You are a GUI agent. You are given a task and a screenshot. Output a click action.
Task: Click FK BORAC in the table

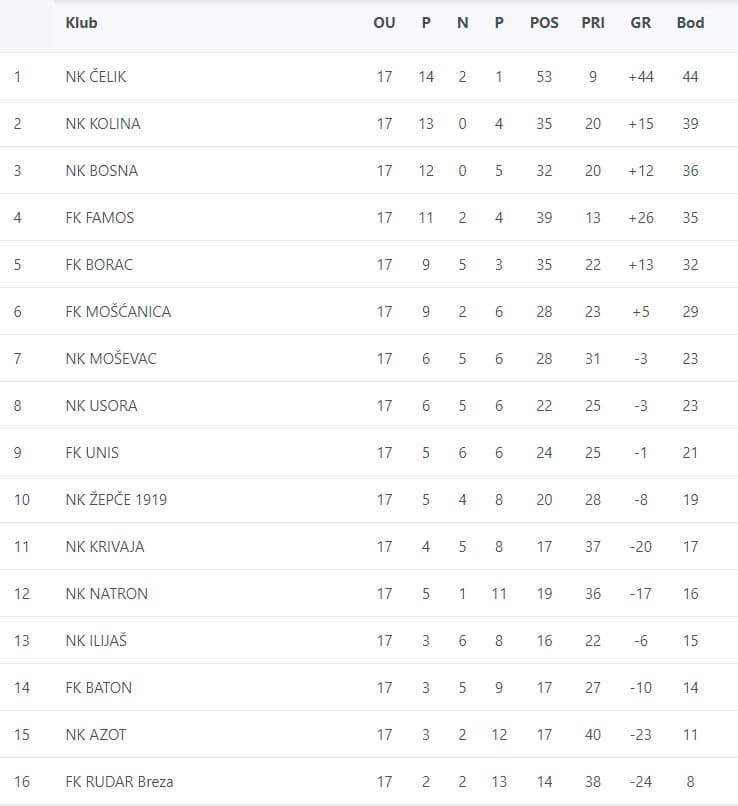[x=99, y=265]
